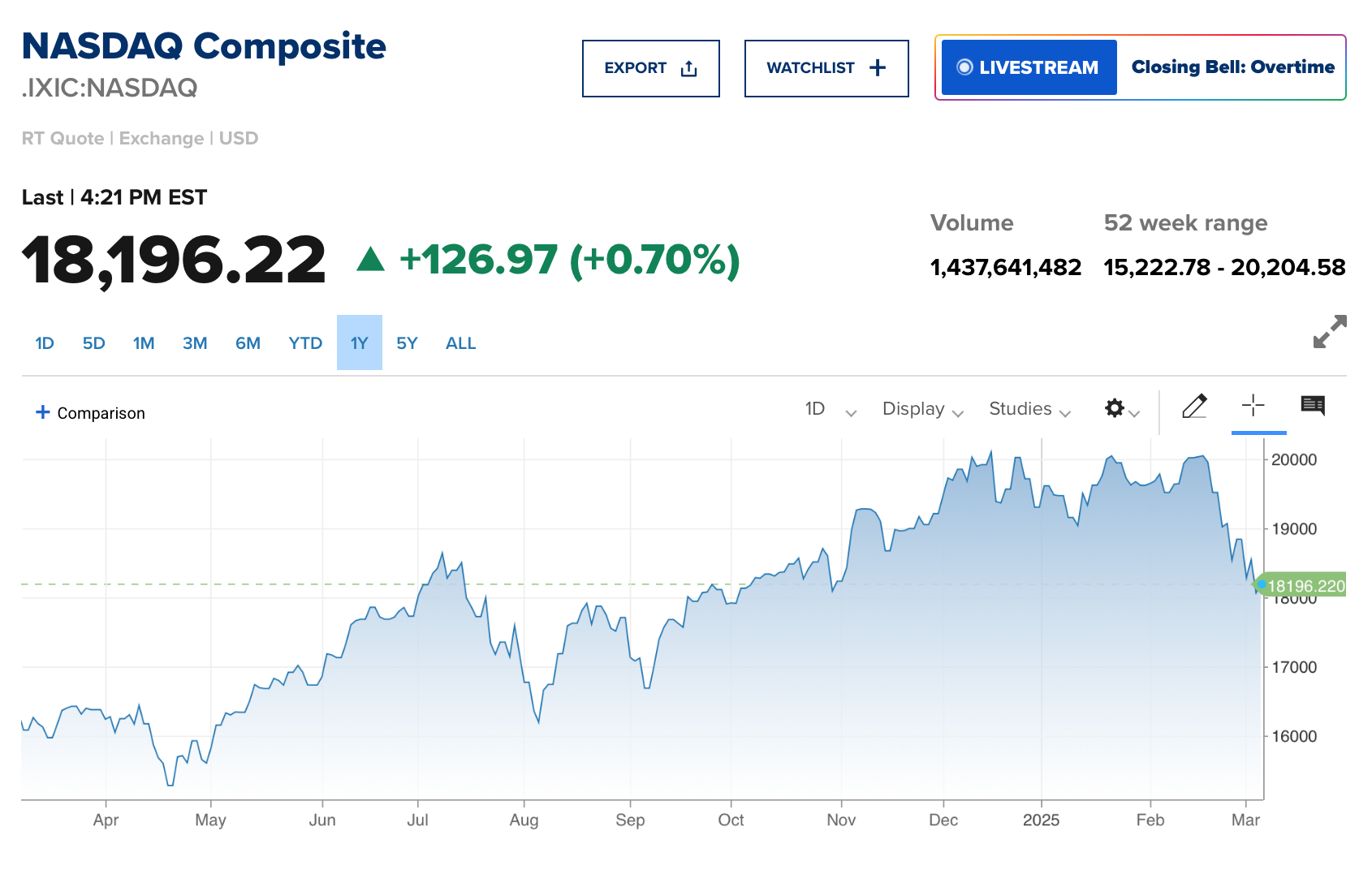Toggle the crosshair tool
This screenshot has width=1372, height=870.
1253,406
